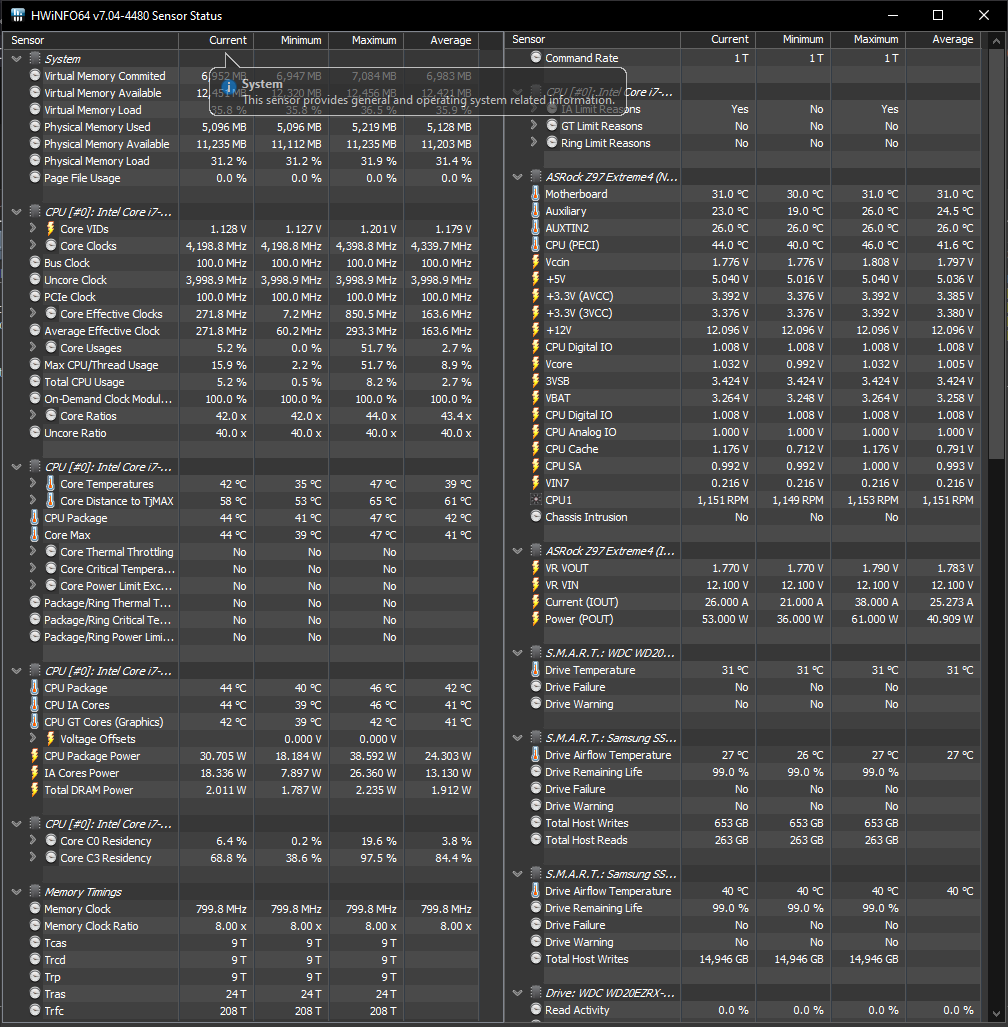Click the thermometer icon beside Motherboard temperature
Viewport: 1008px width, 1027px height.
536,194
